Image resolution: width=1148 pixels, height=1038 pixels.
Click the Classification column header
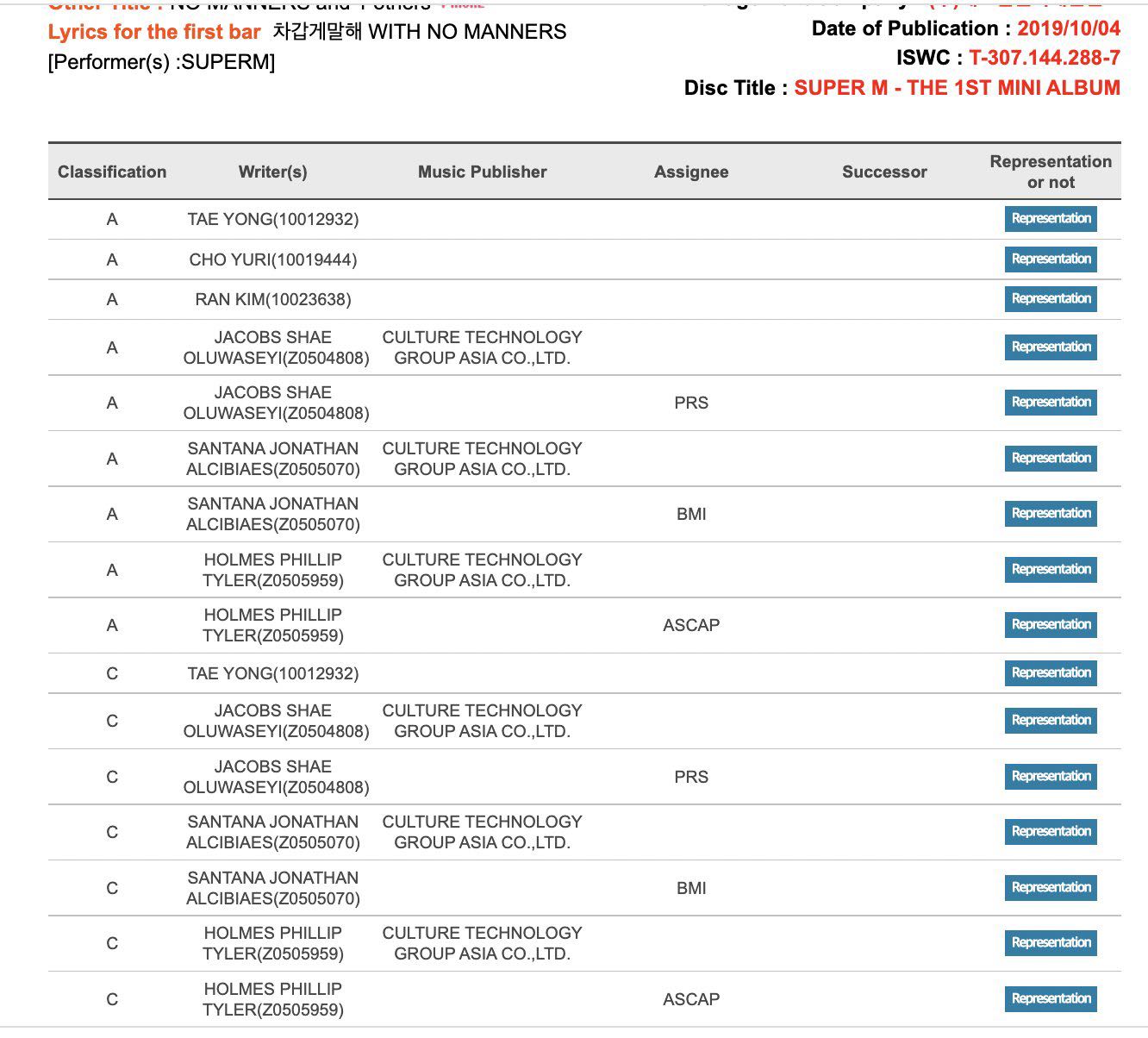pos(112,172)
